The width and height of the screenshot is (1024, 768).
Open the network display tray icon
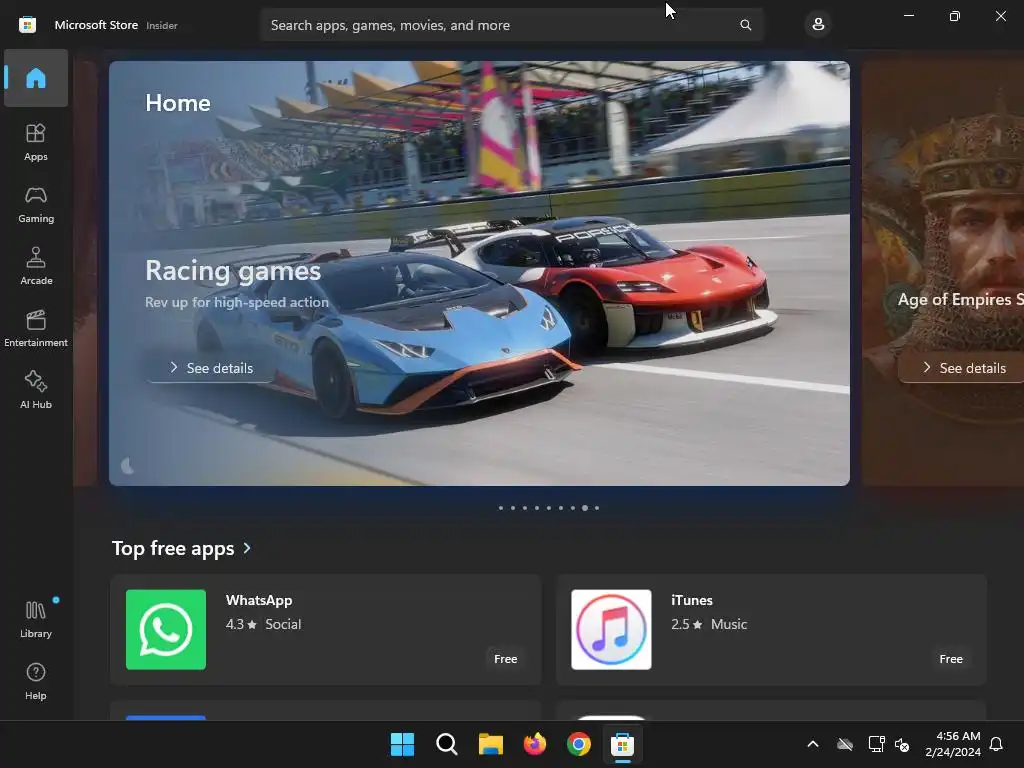(876, 744)
